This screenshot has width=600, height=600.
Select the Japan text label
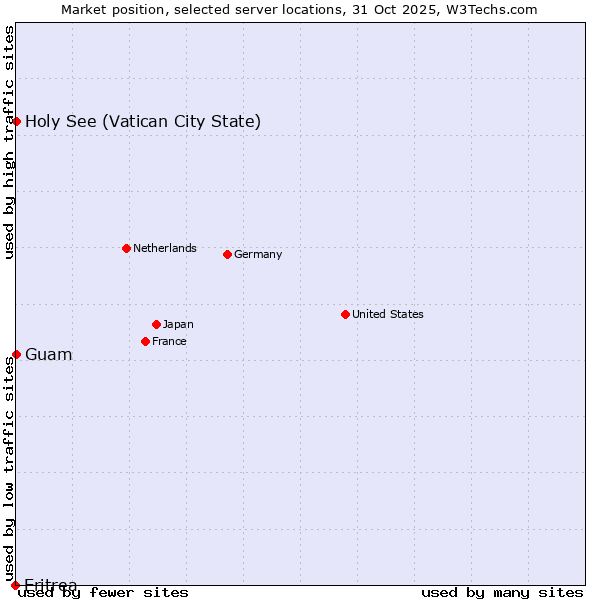click(178, 324)
